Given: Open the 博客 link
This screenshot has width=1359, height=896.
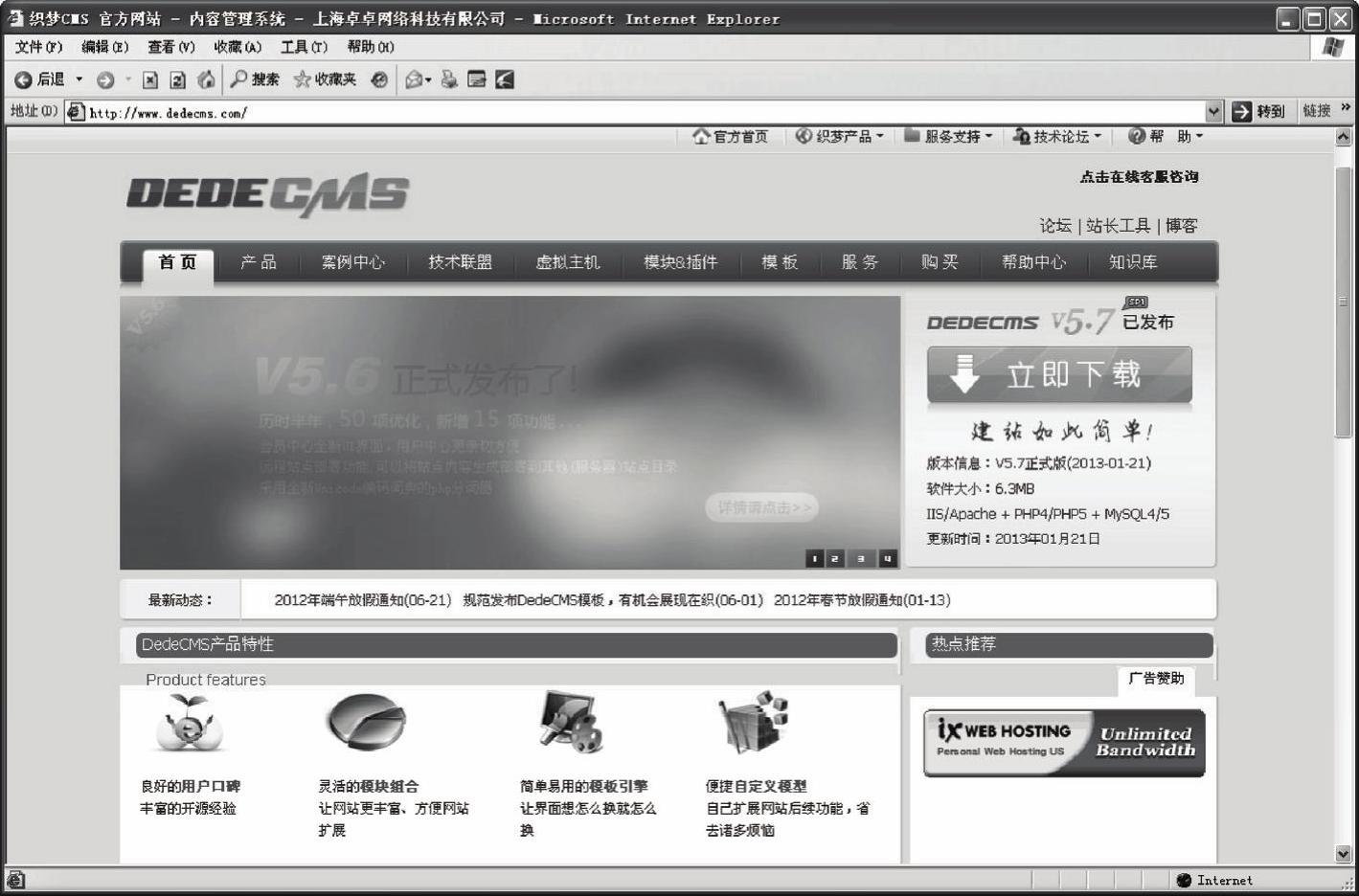Looking at the screenshot, I should coord(1181,226).
